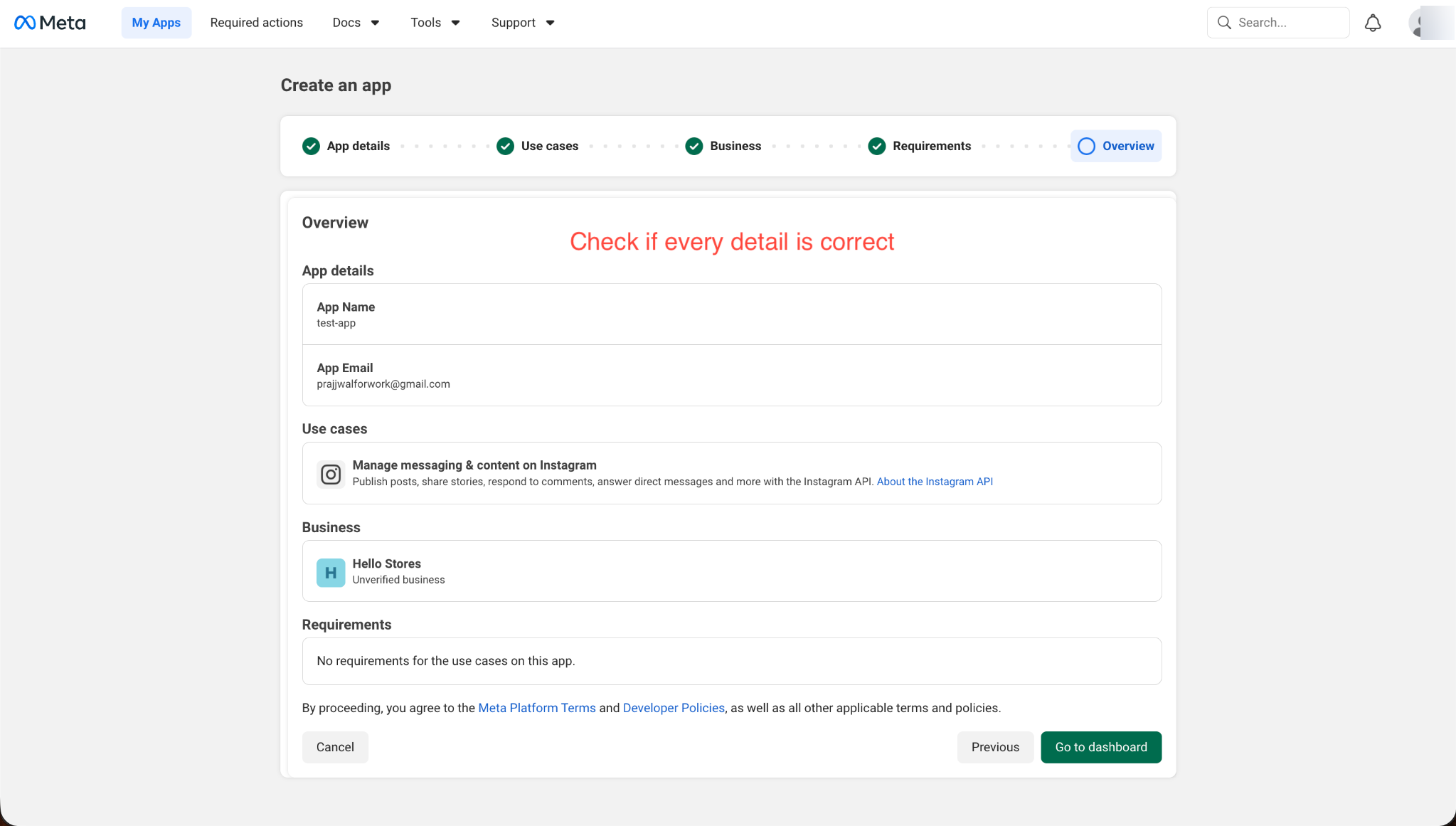Click the Requirements green checkmark
Screen dimensions: 1456x826
877,146
